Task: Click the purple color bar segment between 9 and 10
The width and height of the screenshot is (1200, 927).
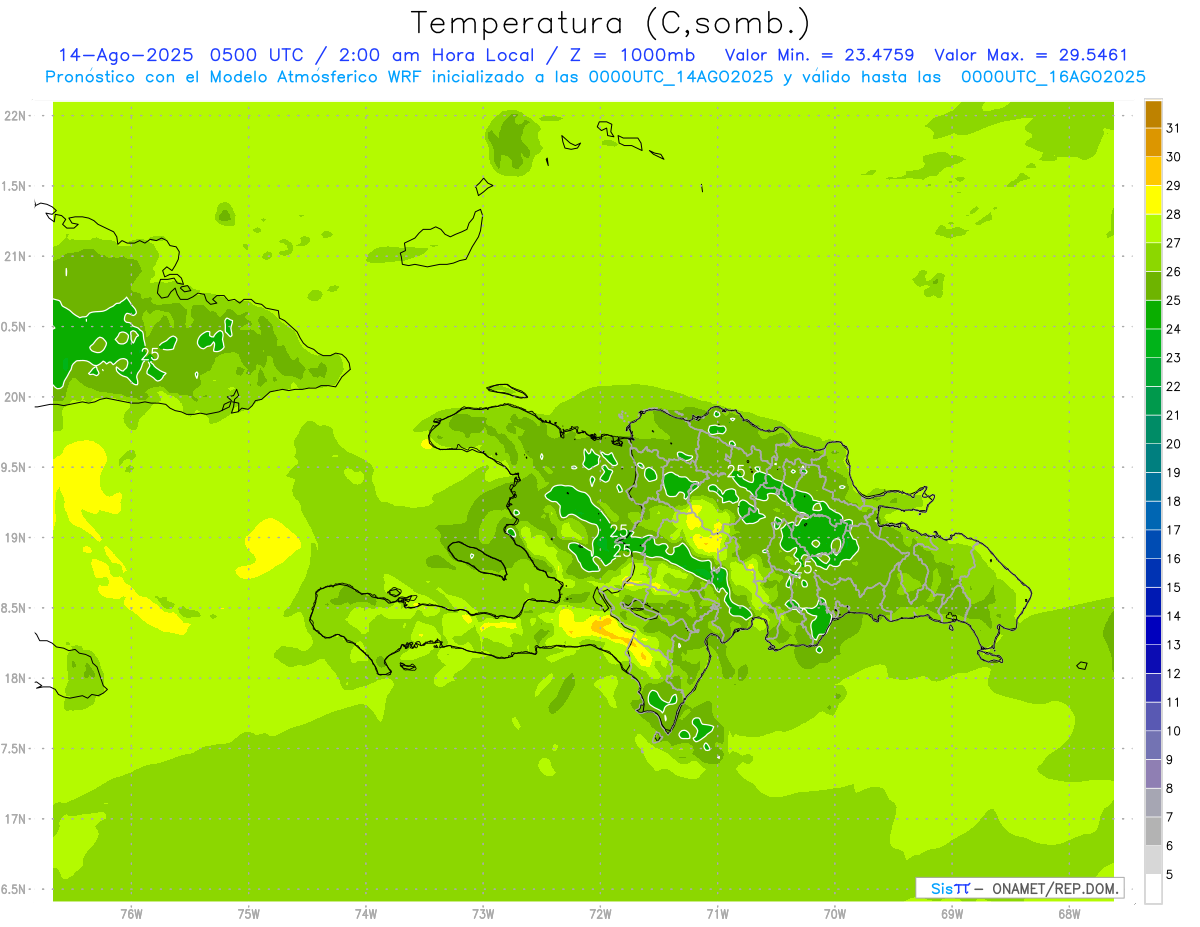Action: [1153, 745]
